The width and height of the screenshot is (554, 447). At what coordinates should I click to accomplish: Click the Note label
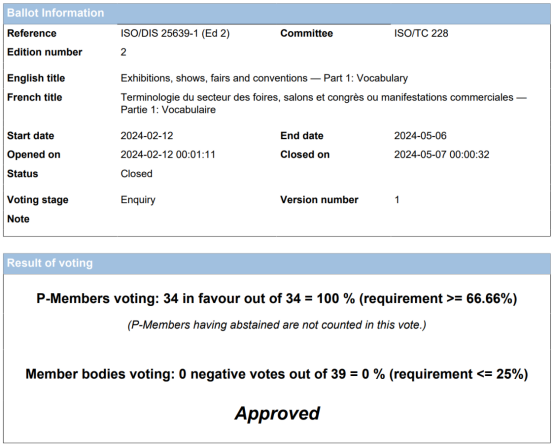tap(18, 219)
